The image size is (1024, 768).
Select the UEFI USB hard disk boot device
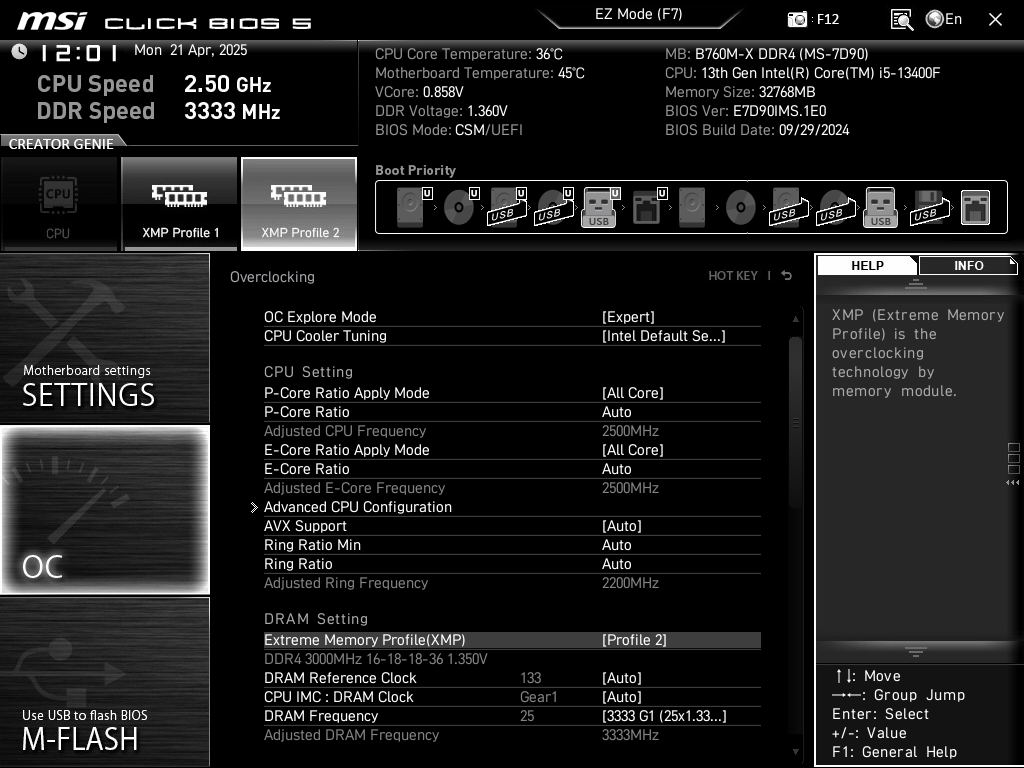[507, 207]
